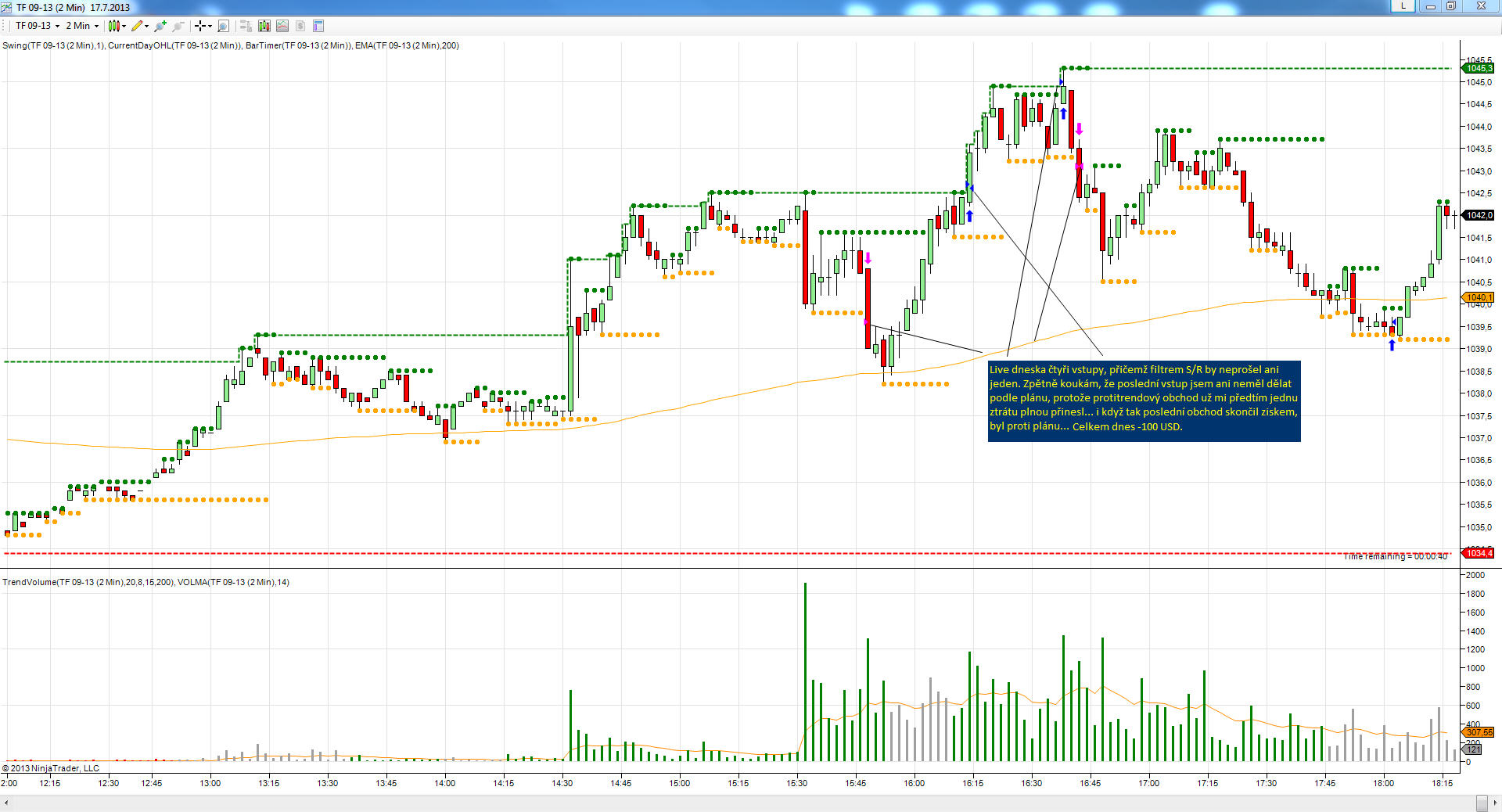The image size is (1502, 812).
Task: Open the crosshair cursor dropdown arrow
Action: point(210,26)
